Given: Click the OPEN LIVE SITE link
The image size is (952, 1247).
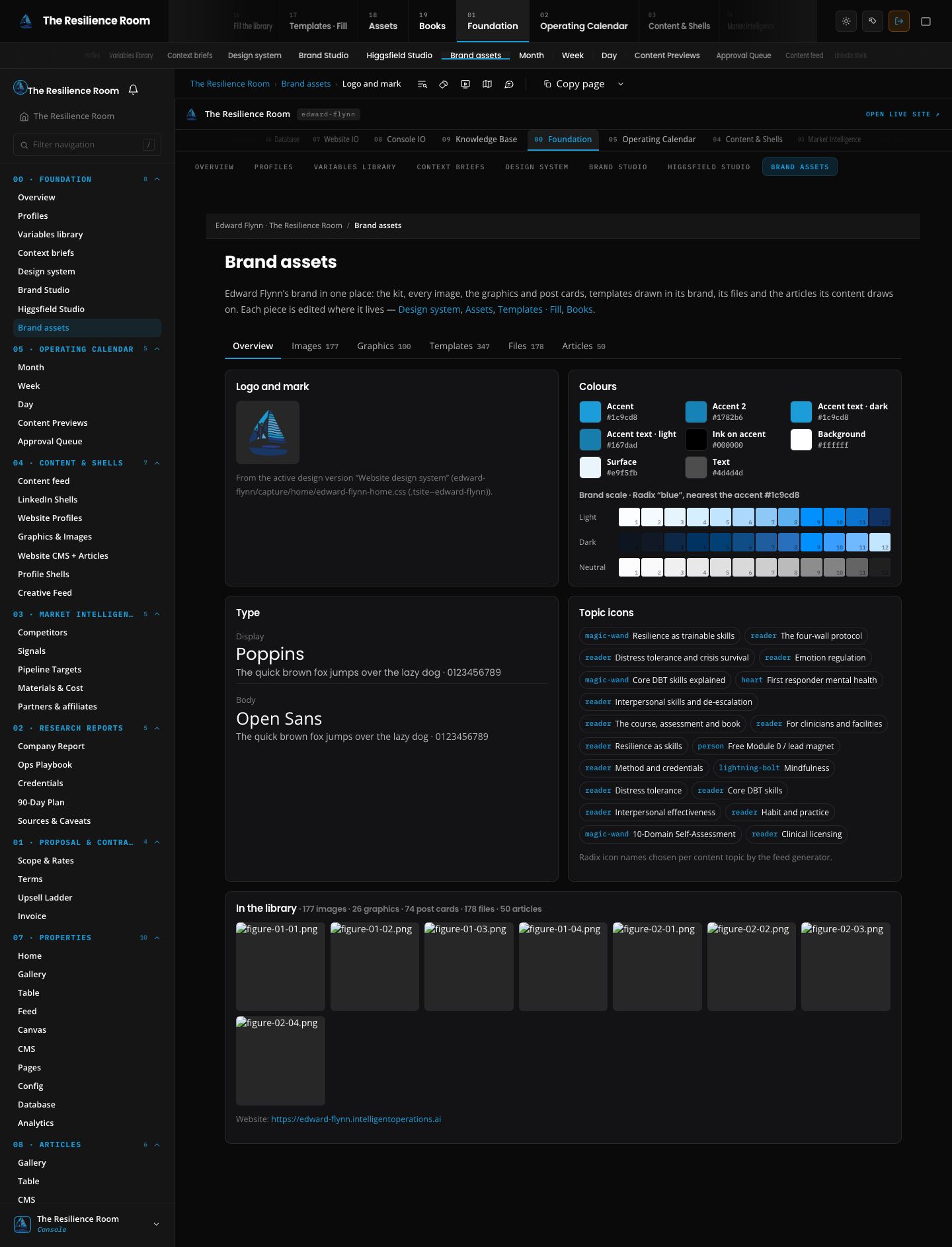Looking at the screenshot, I should [902, 114].
